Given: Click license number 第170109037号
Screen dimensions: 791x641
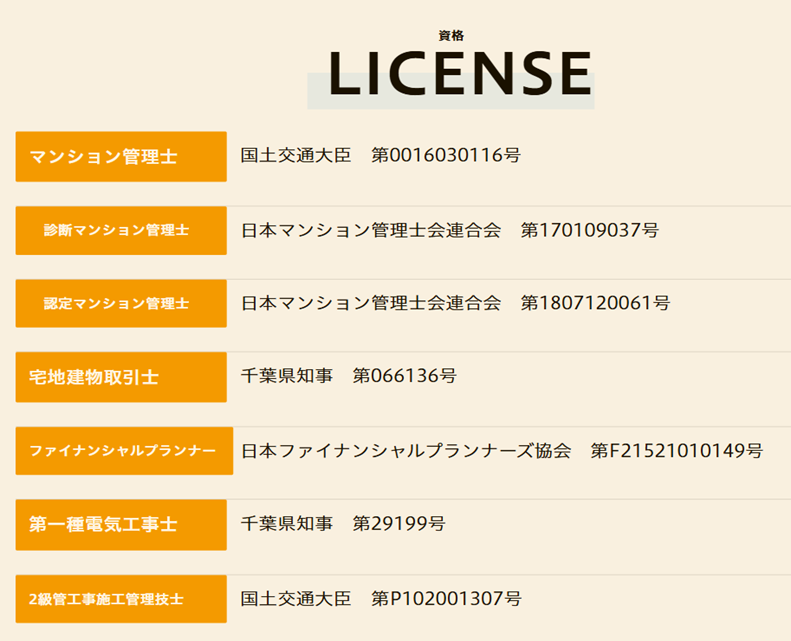Looking at the screenshot, I should (590, 230).
